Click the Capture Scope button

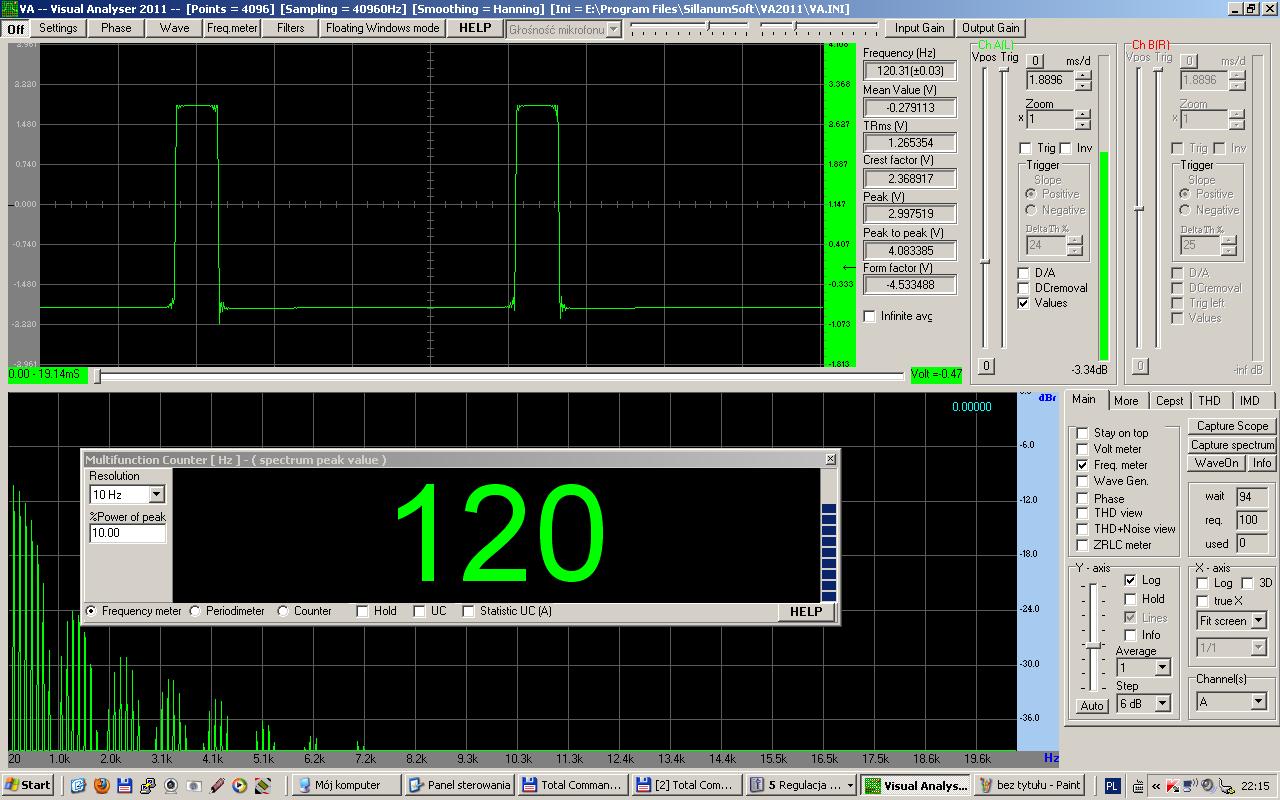(1232, 426)
